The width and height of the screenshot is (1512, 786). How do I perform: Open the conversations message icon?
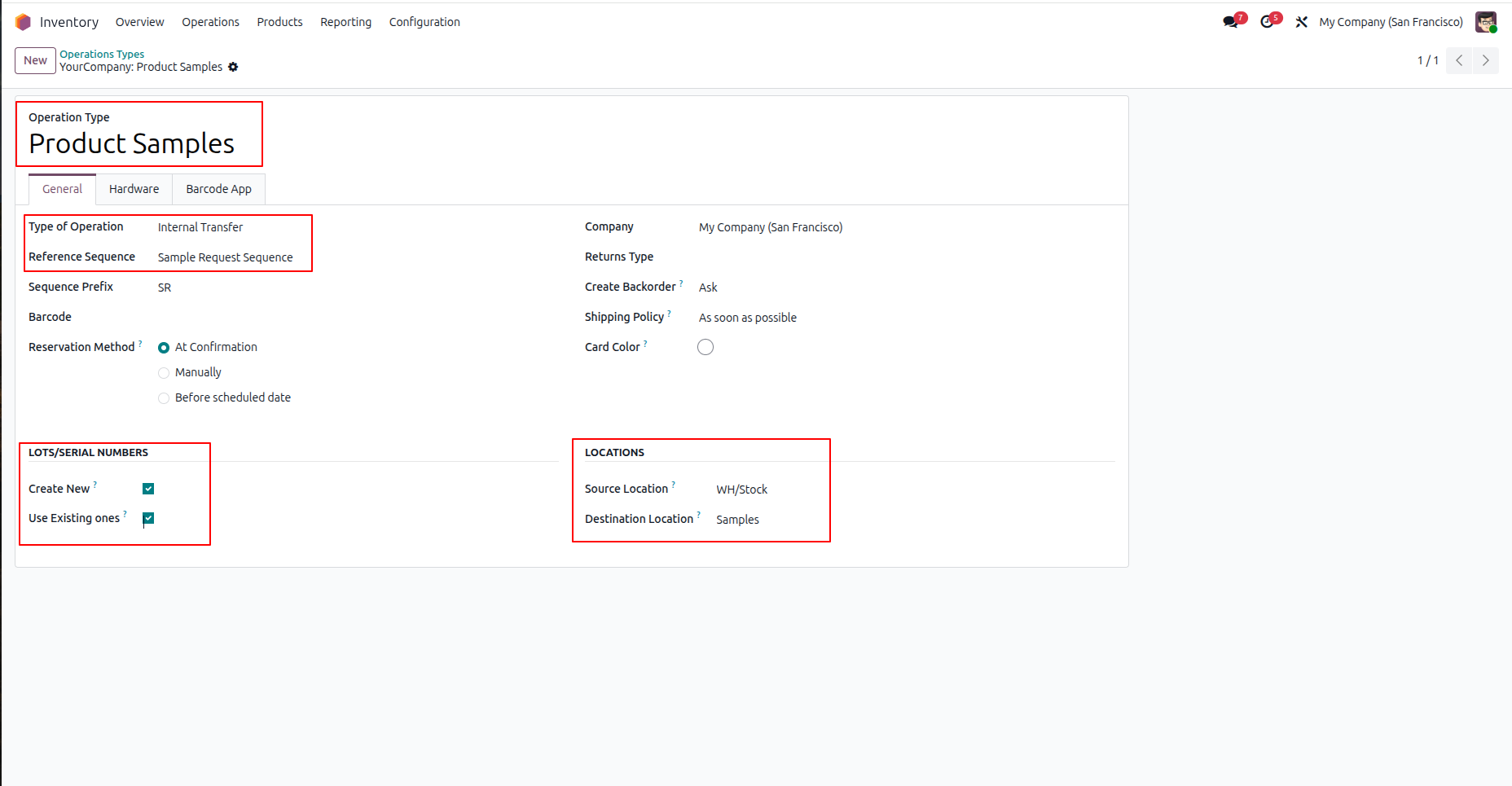click(x=1231, y=22)
